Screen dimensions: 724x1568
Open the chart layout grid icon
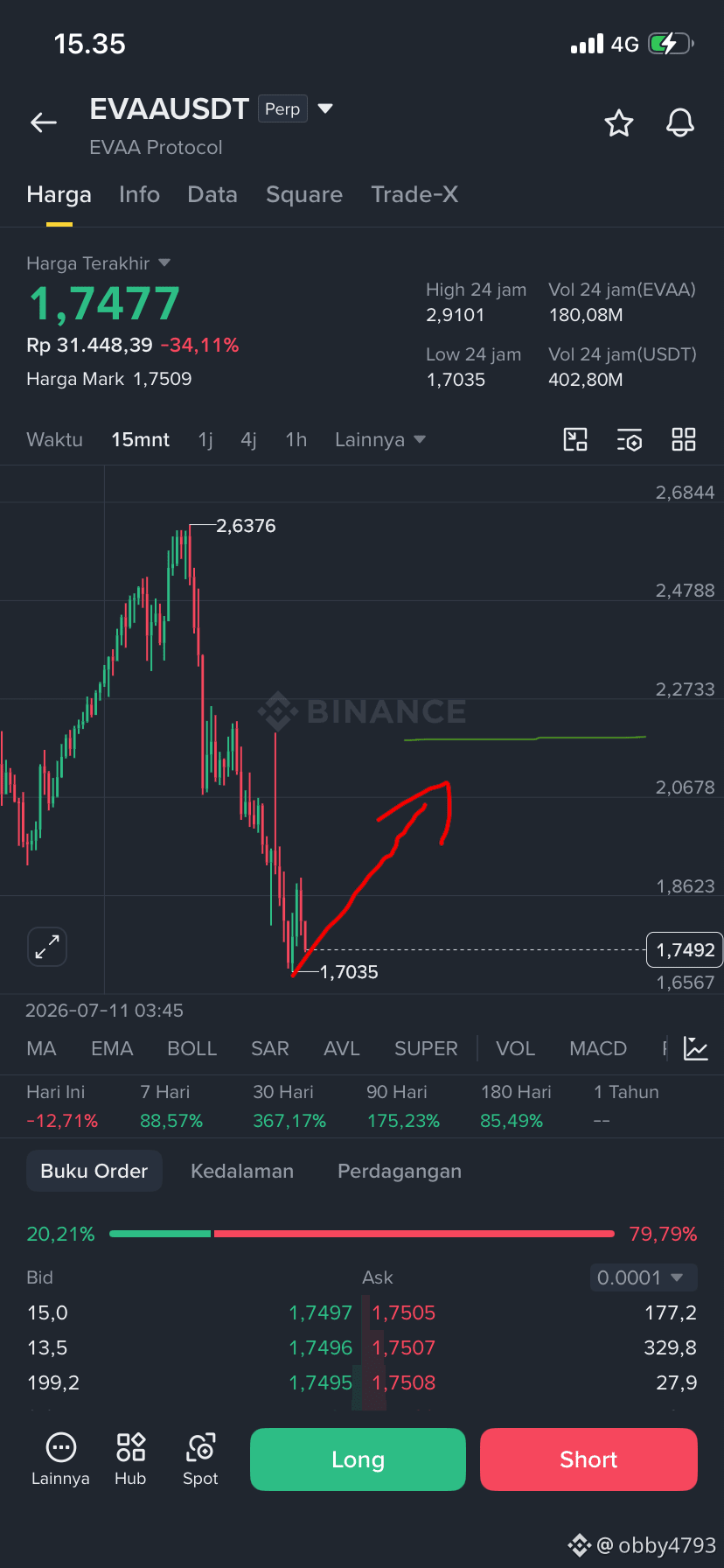click(x=684, y=439)
